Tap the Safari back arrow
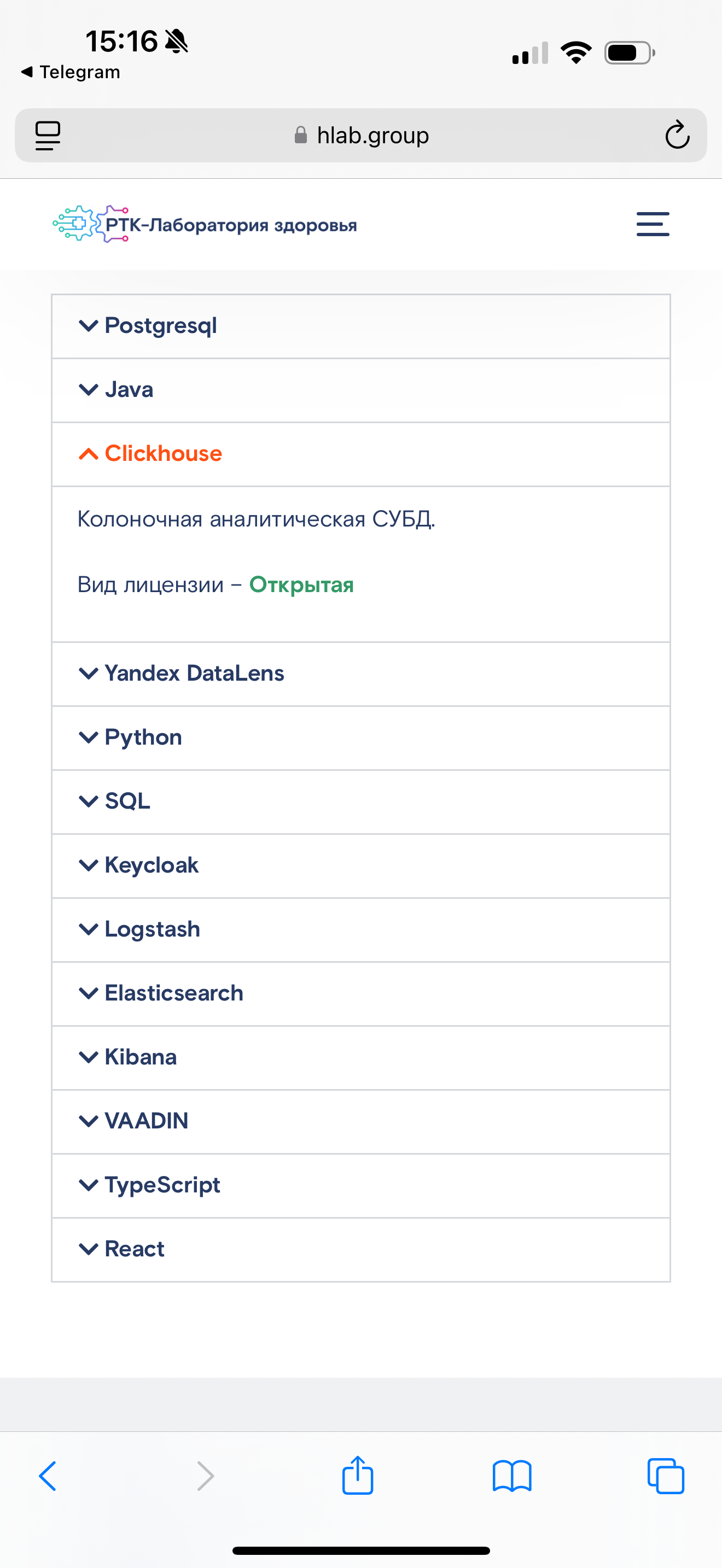This screenshot has width=722, height=1568. (48, 1476)
